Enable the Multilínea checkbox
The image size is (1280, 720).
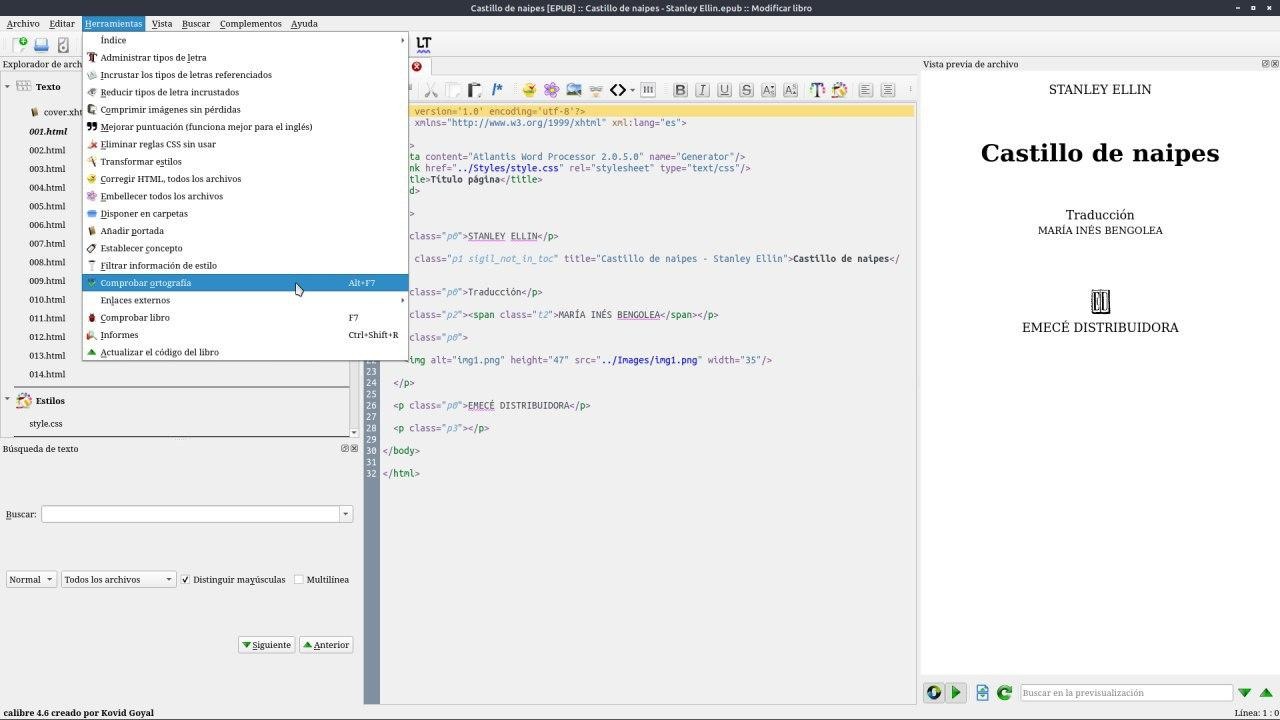[299, 579]
